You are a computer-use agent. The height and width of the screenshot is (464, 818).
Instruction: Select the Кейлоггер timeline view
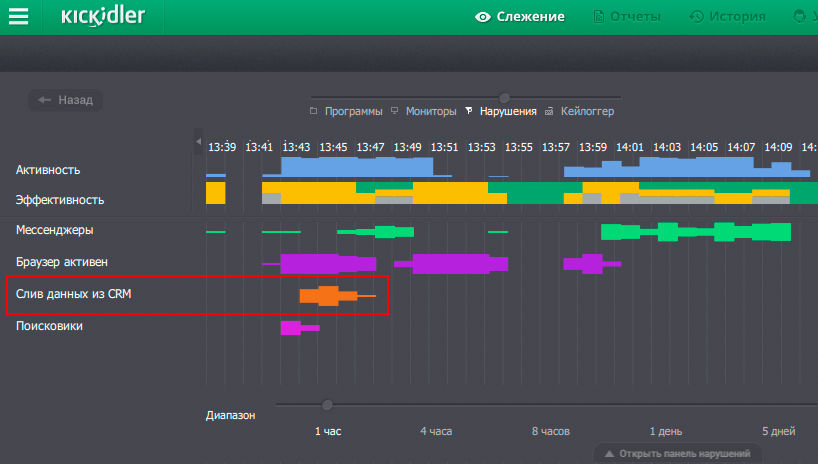pyautogui.click(x=587, y=111)
